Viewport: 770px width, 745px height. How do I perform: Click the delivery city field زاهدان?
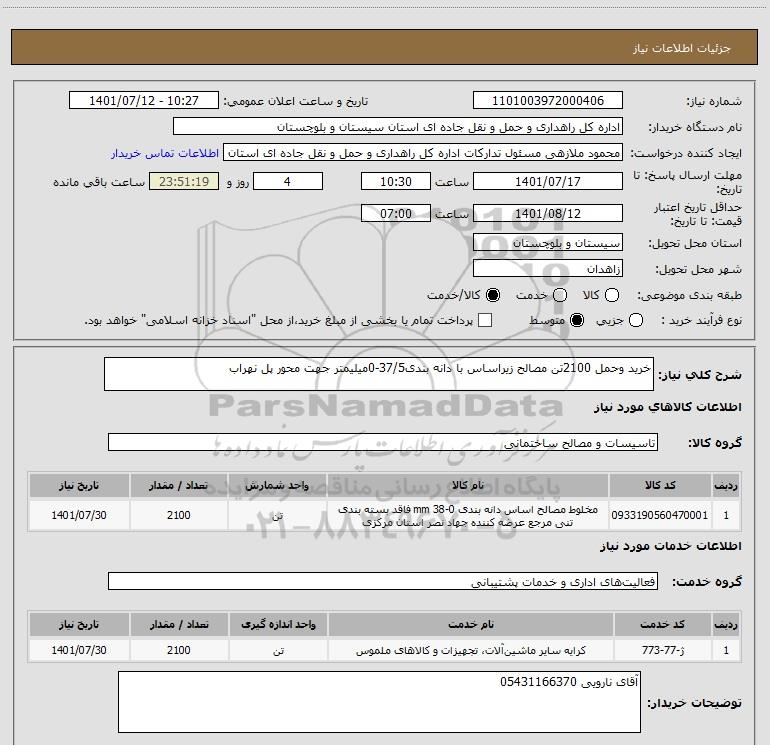548,269
